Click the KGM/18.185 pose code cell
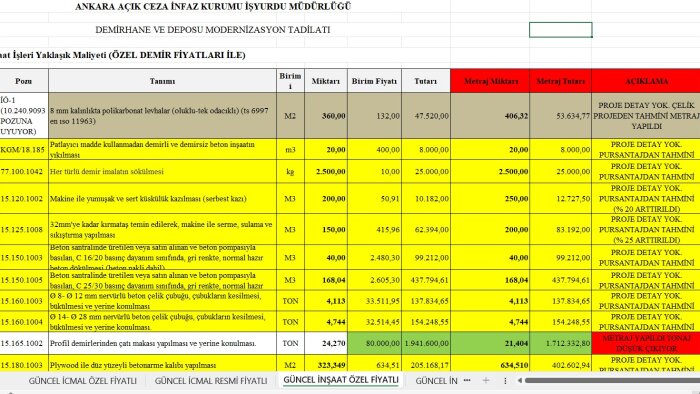This screenshot has width=700, height=394. point(24,149)
